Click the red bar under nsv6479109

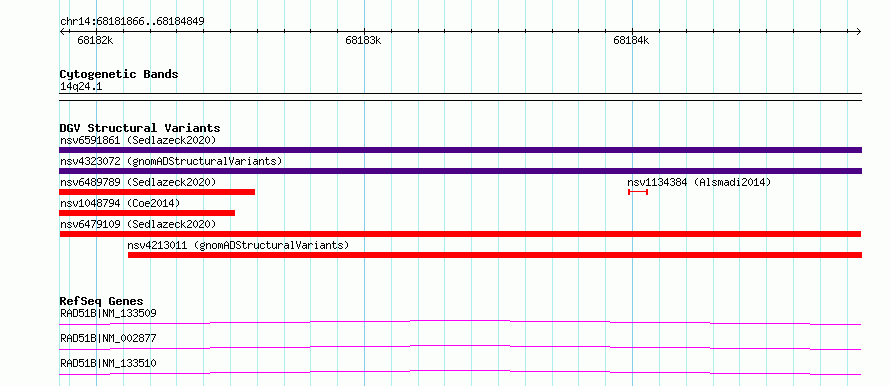pyautogui.click(x=460, y=234)
